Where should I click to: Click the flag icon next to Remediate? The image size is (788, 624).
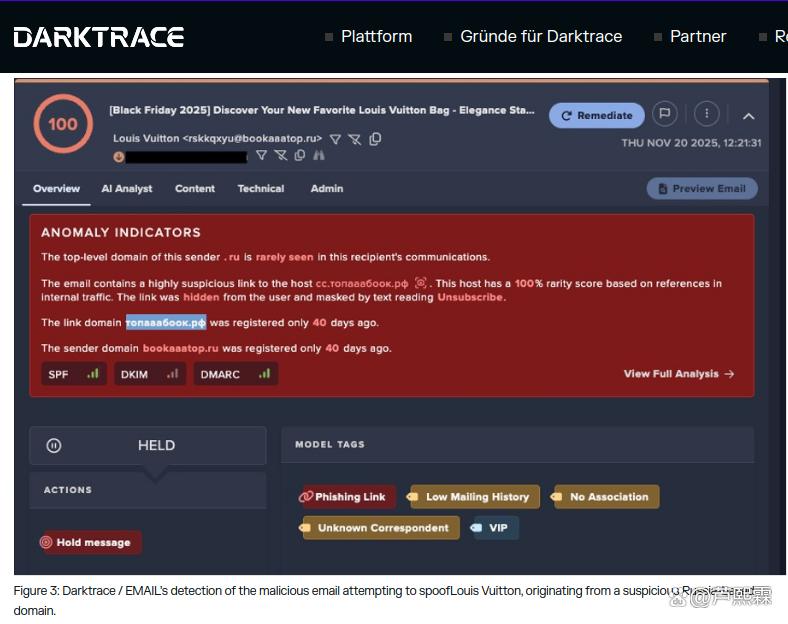664,114
